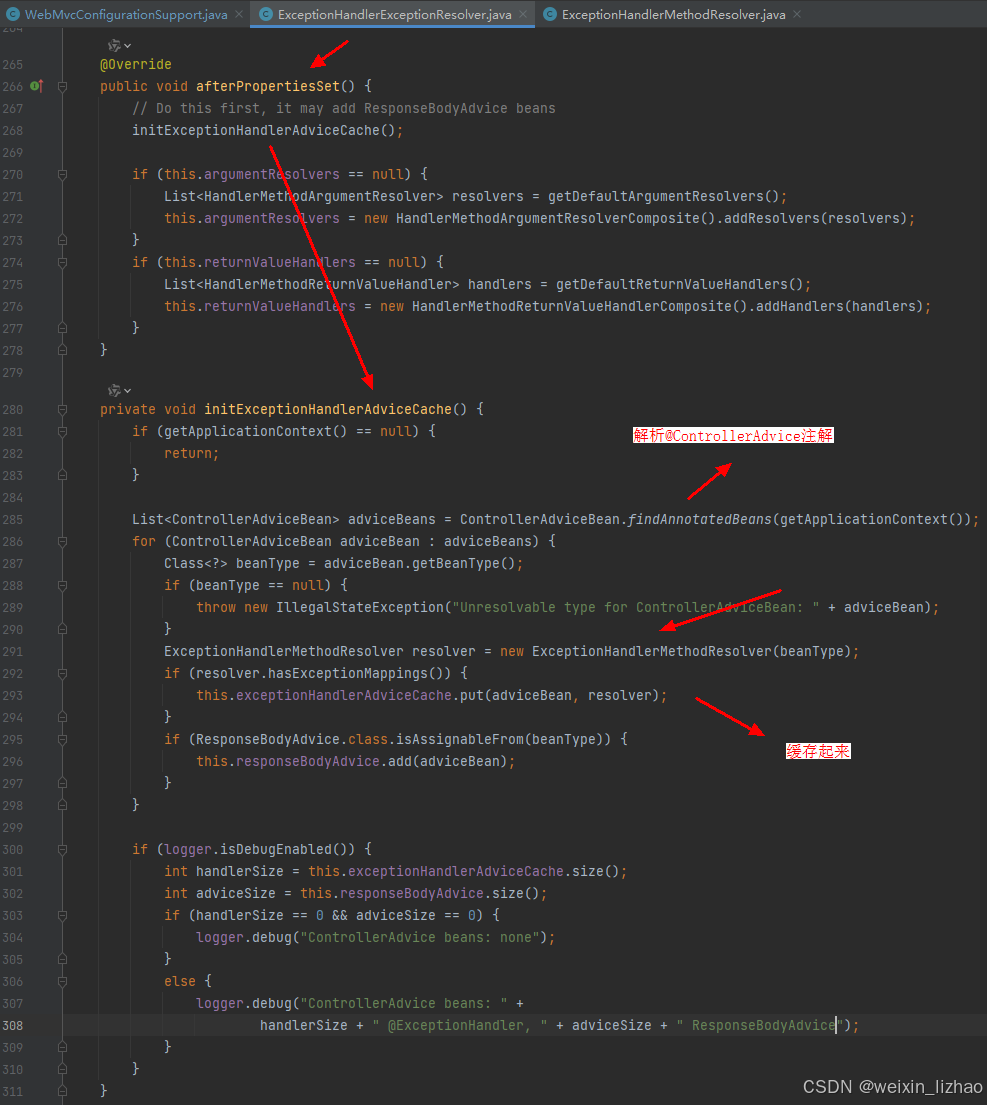Click the 'else' keyword on line 306
Screen dimensions: 987x1105
180,981
